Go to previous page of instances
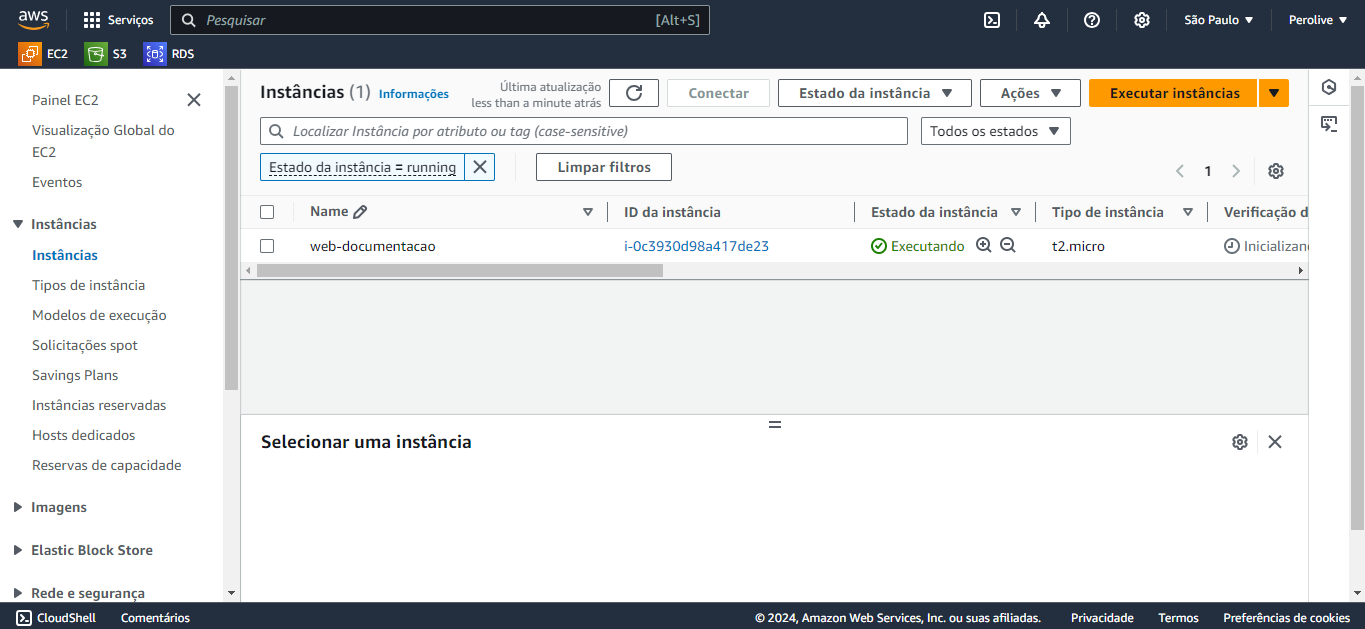1365x629 pixels. coord(1180,171)
